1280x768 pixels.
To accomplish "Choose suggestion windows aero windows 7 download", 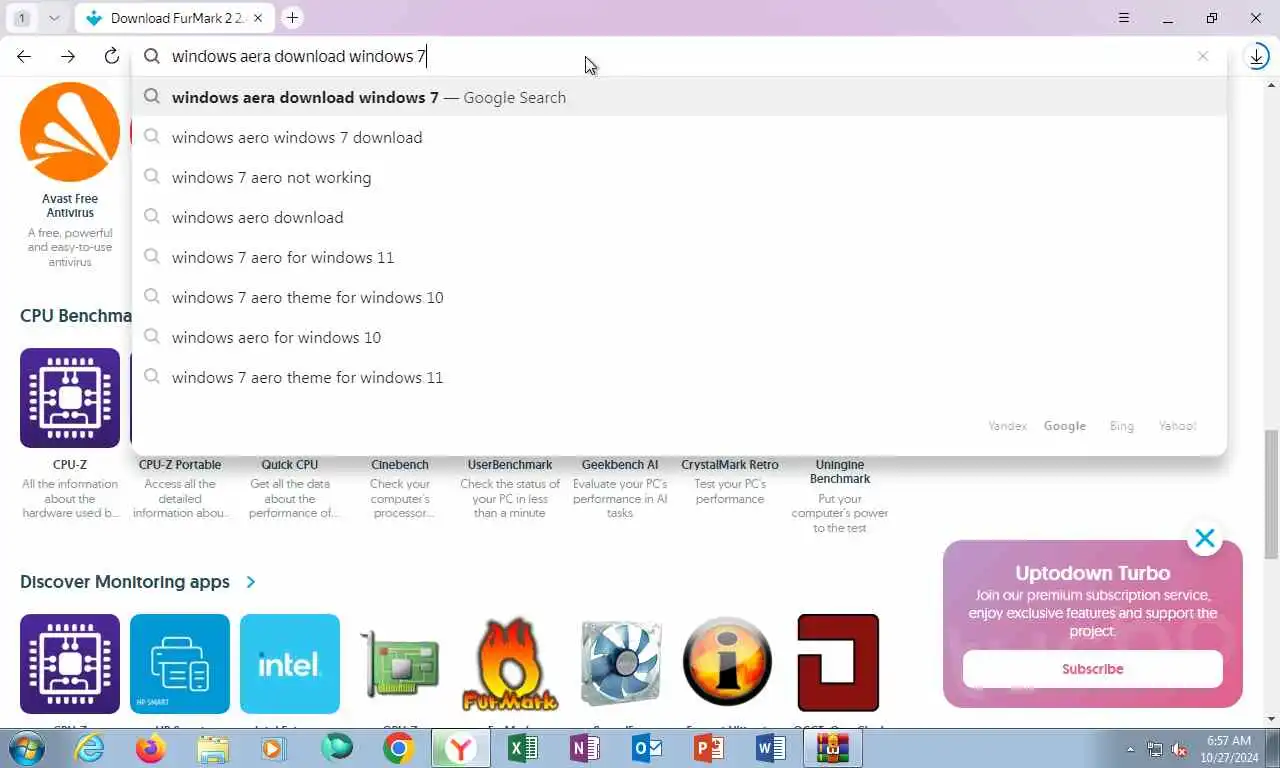I will click(x=679, y=137).
